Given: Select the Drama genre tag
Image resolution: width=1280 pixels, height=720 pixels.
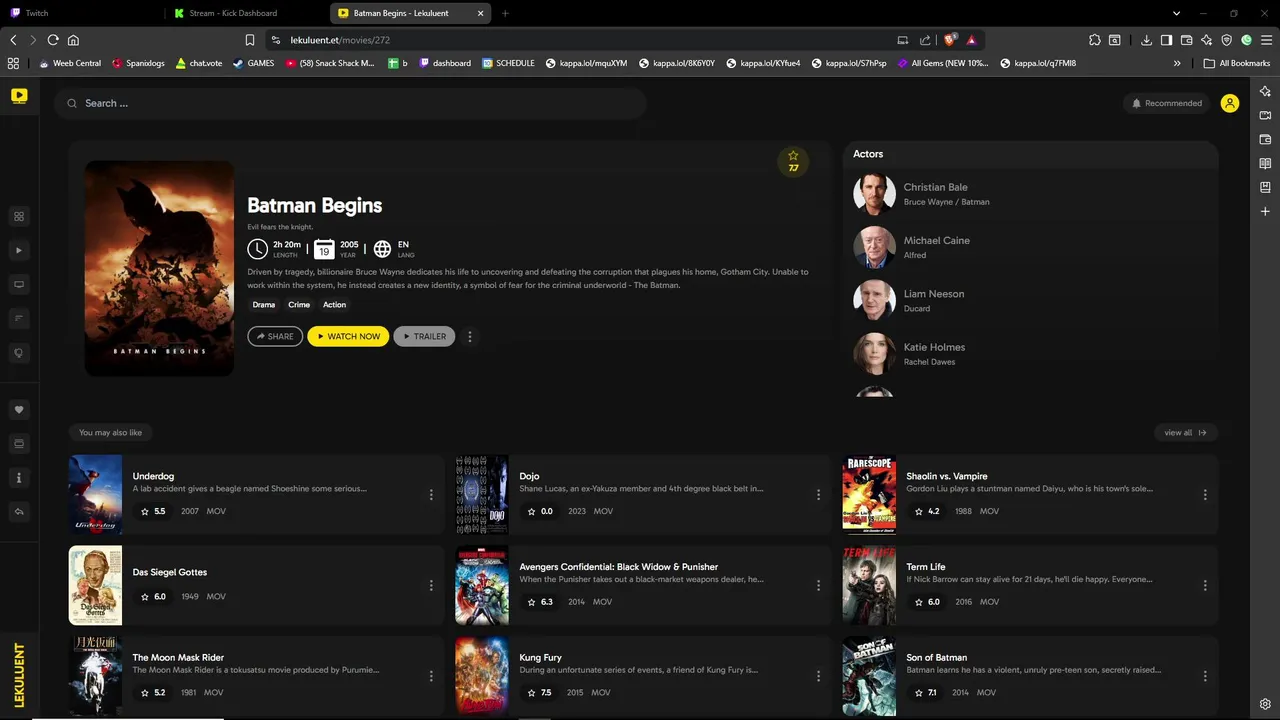Looking at the screenshot, I should tap(264, 305).
